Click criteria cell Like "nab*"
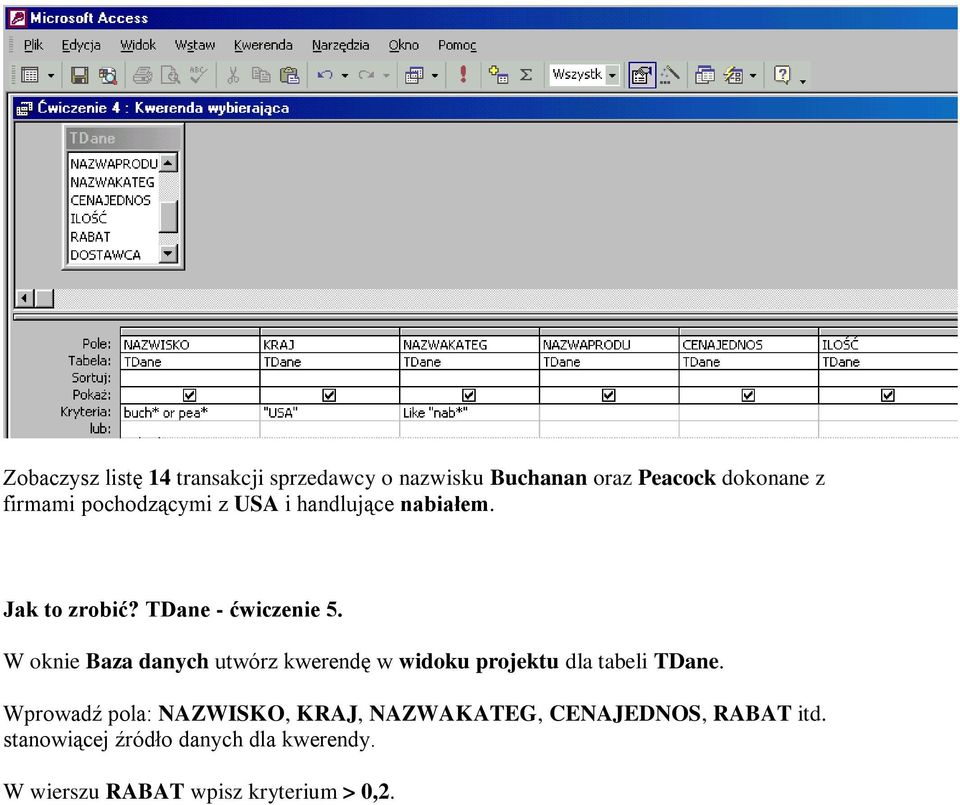The width and height of the screenshot is (960, 805). click(469, 413)
